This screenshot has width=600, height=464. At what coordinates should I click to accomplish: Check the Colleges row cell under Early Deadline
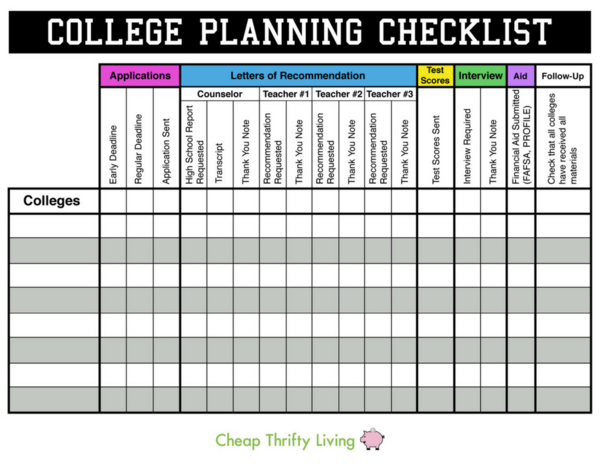coord(113,201)
